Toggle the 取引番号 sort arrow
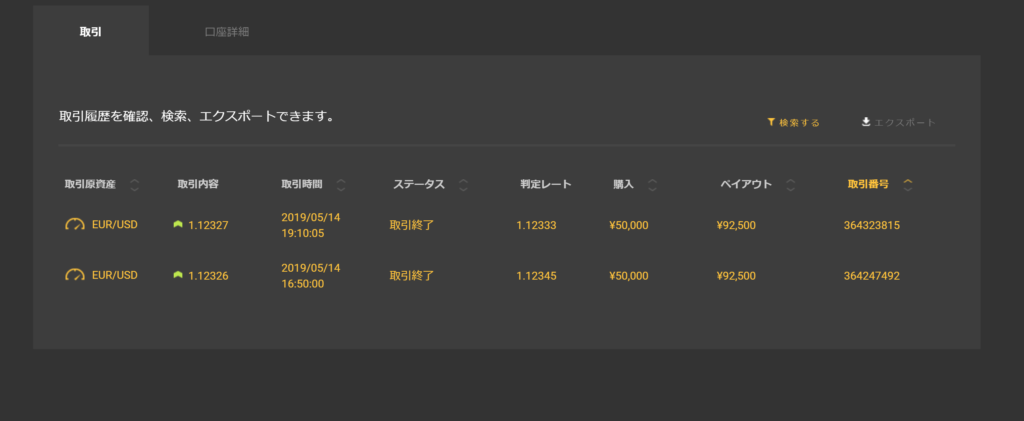 [907, 185]
